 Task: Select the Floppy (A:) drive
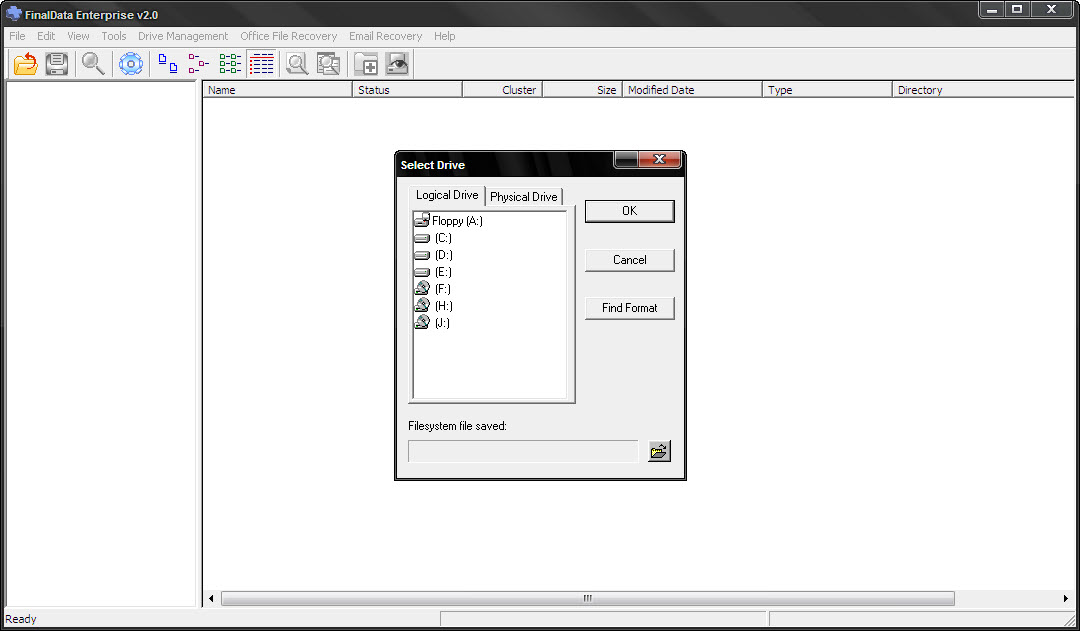coord(448,220)
